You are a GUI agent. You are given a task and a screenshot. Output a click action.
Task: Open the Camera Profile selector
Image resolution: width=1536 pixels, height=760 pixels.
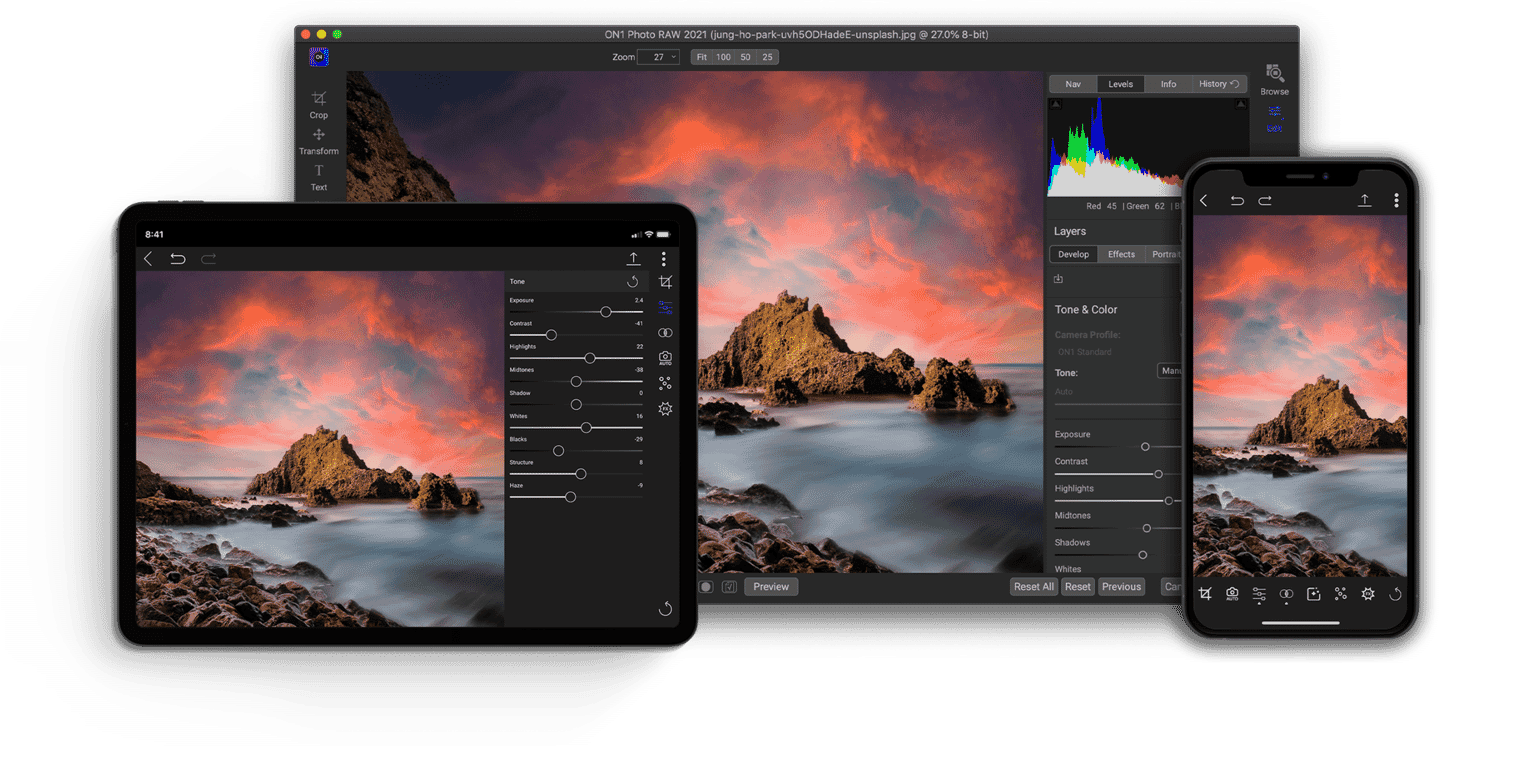(x=1085, y=352)
